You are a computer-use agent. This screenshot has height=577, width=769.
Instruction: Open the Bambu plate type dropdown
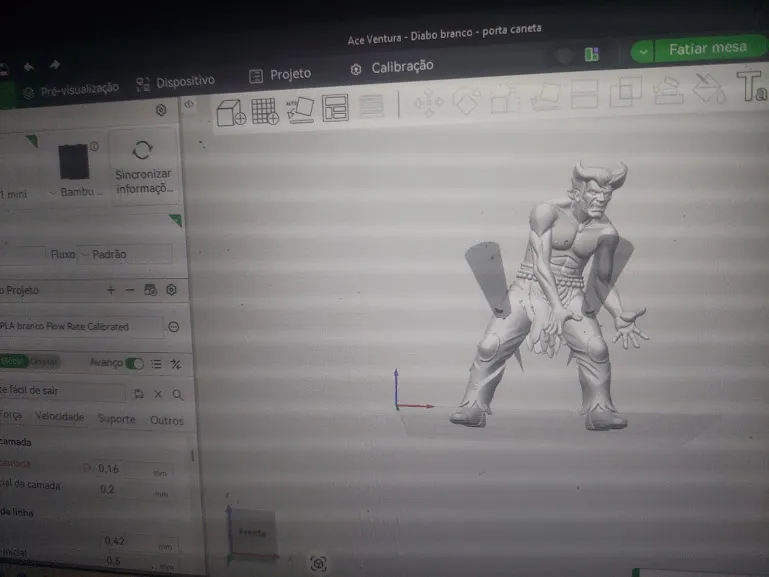tap(76, 192)
